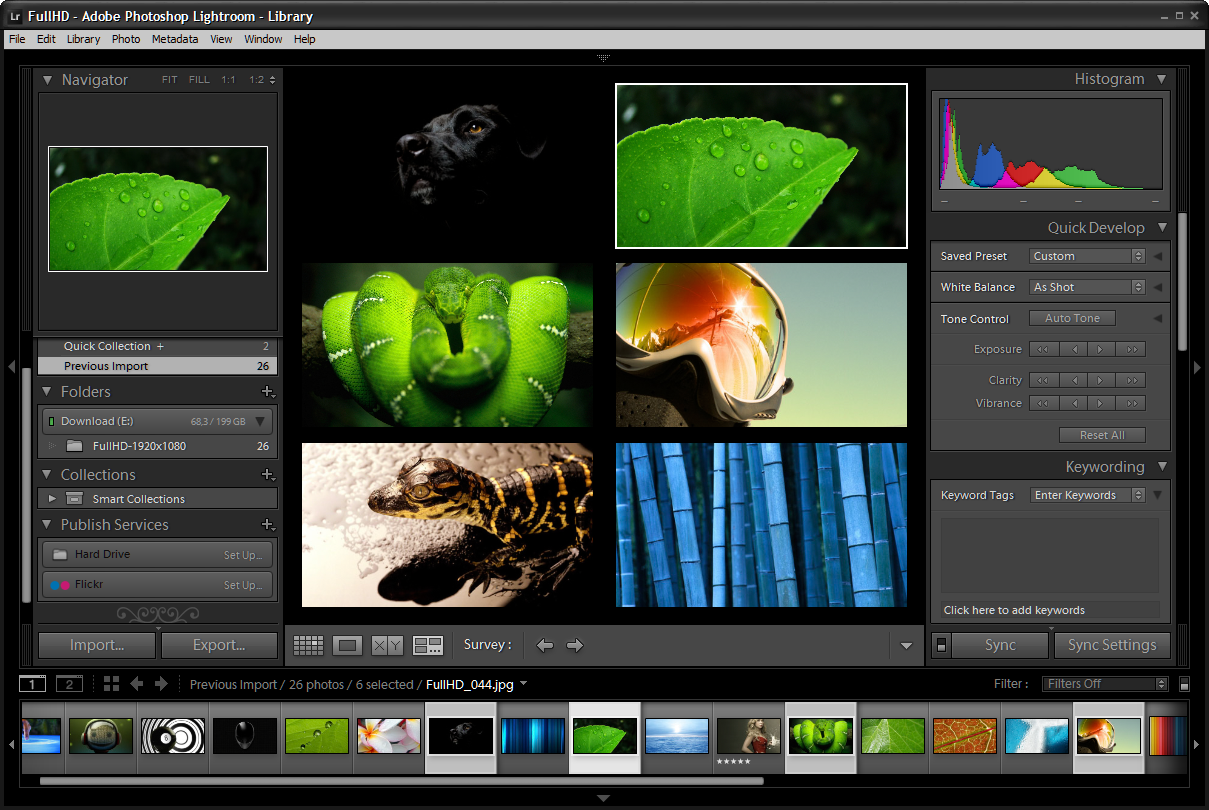Add a new folder with the Folders plus icon
The image size is (1209, 810).
point(267,392)
